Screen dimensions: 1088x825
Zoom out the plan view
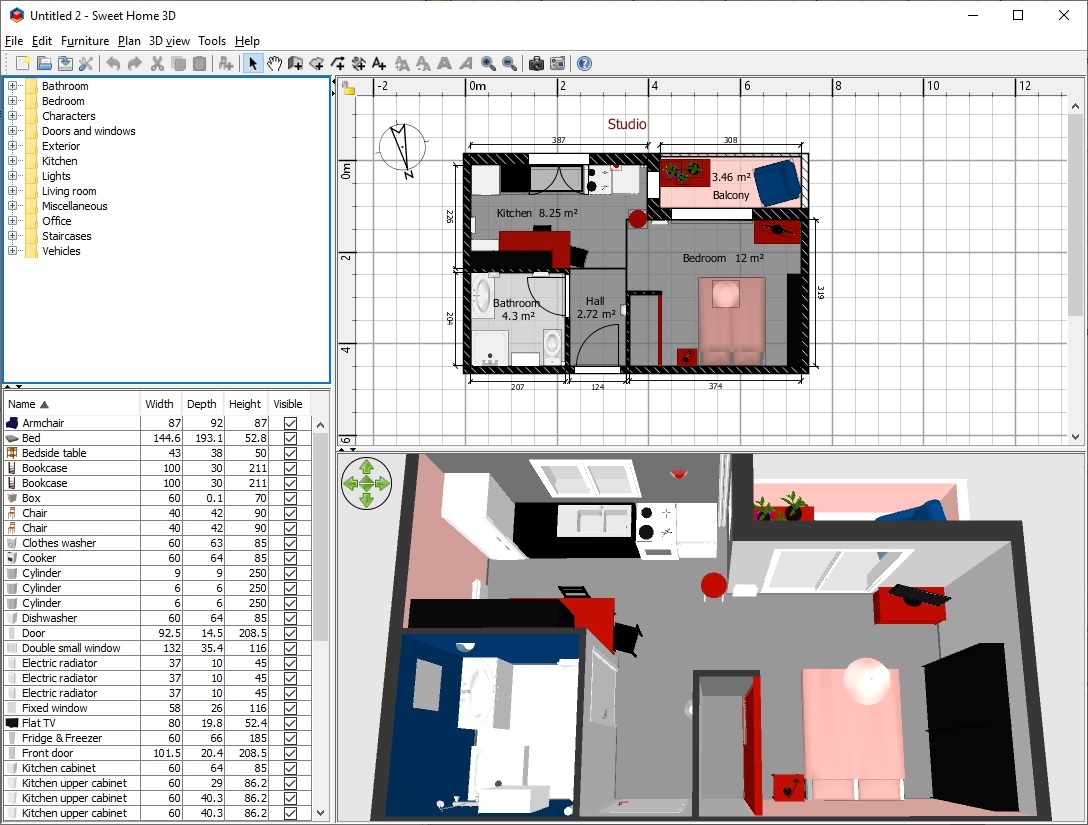[509, 64]
